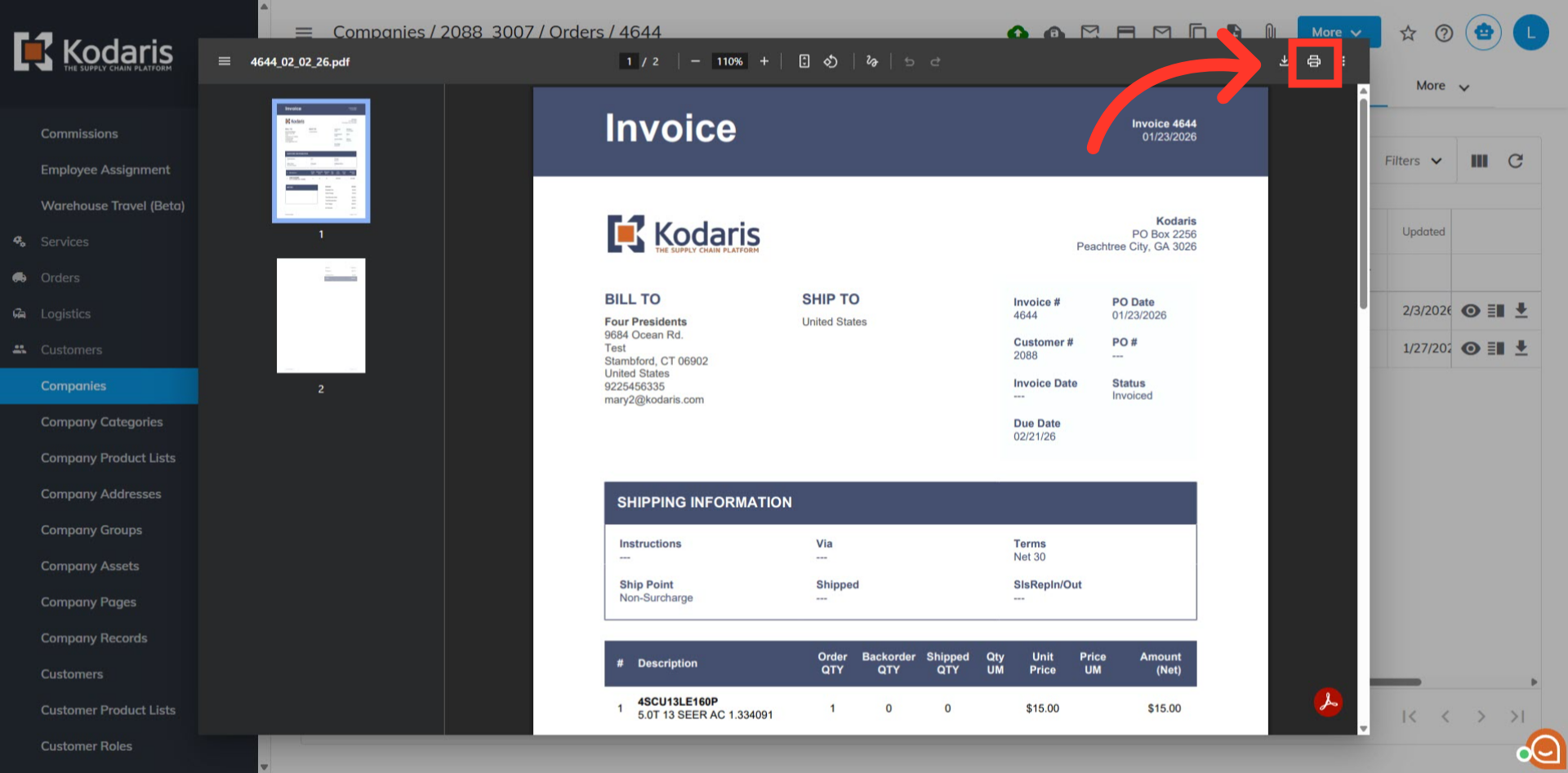Preview document dated 2/3/2026
1568x773 pixels.
pos(1470,310)
